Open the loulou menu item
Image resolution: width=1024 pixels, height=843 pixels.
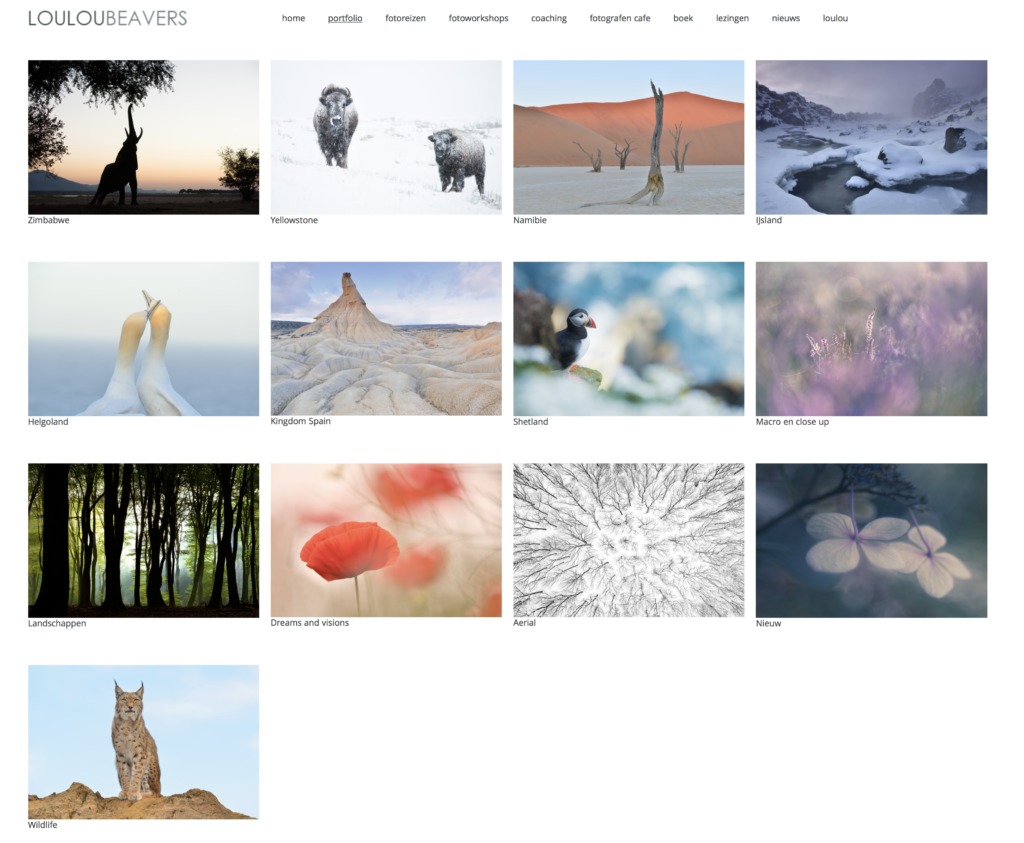(x=835, y=18)
